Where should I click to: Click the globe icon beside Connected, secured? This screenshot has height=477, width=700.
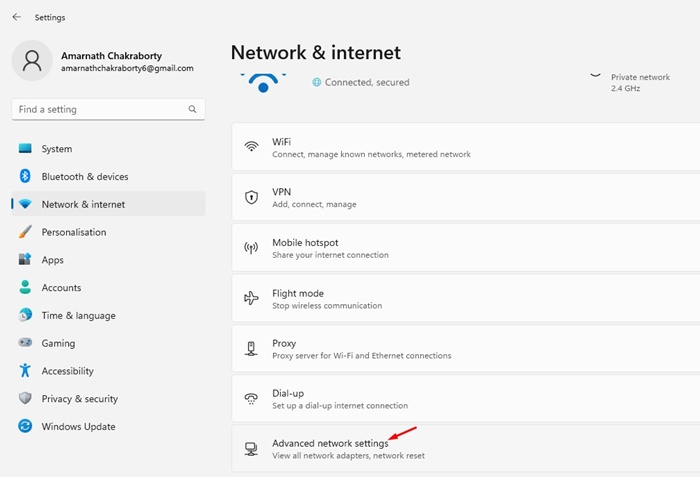pos(317,82)
